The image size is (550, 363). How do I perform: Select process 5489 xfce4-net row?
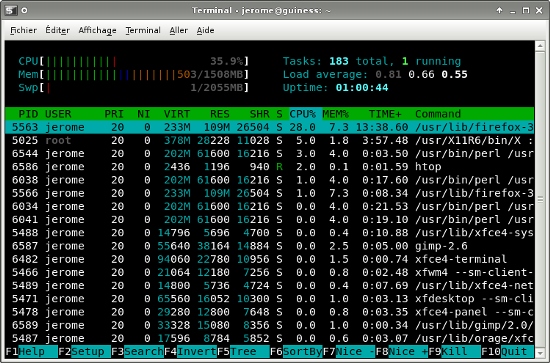coord(269,285)
